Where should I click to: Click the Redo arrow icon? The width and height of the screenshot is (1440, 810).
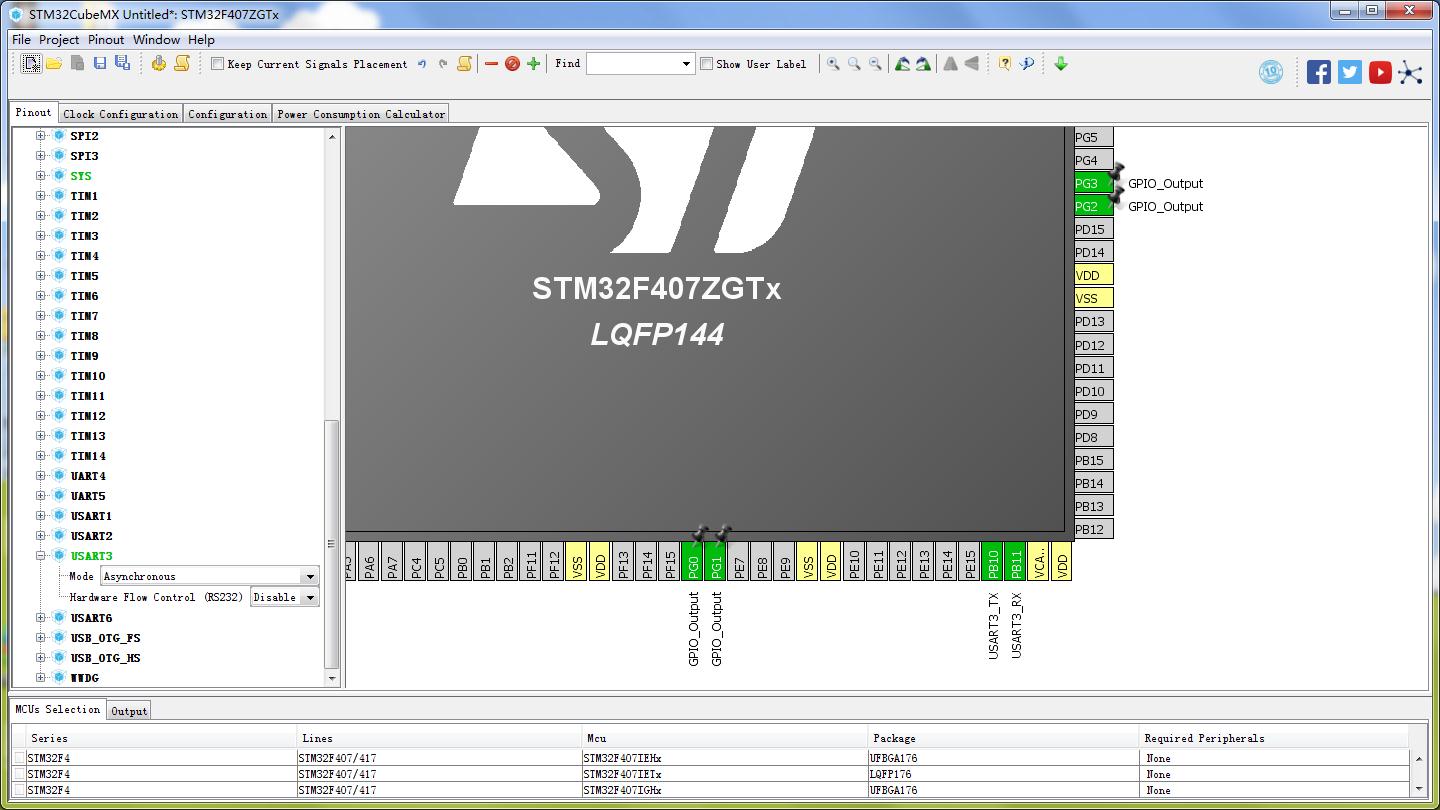[x=443, y=64]
